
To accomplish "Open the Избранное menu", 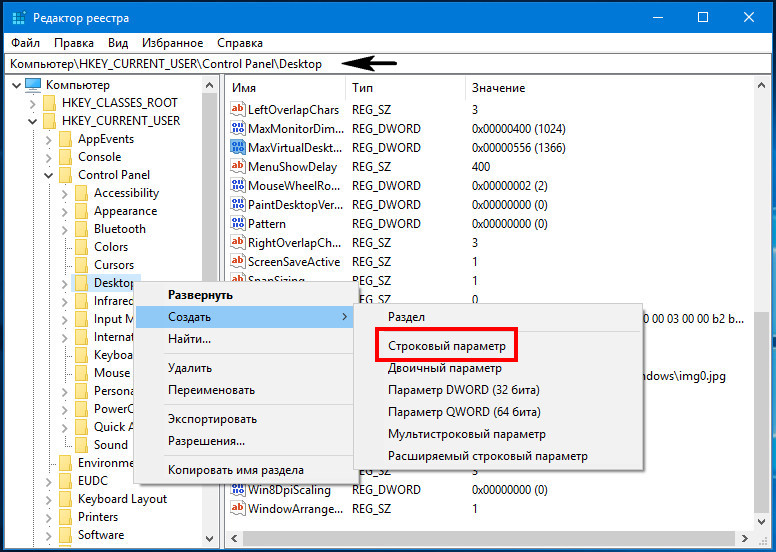I will click(x=172, y=43).
